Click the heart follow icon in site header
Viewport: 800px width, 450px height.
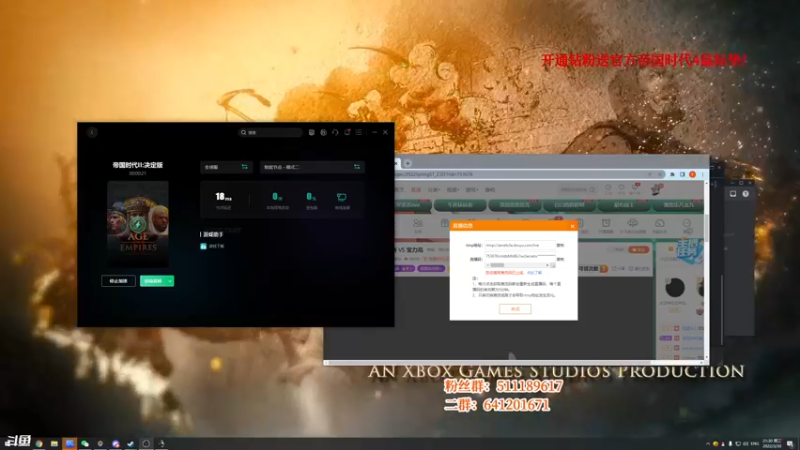click(621, 188)
